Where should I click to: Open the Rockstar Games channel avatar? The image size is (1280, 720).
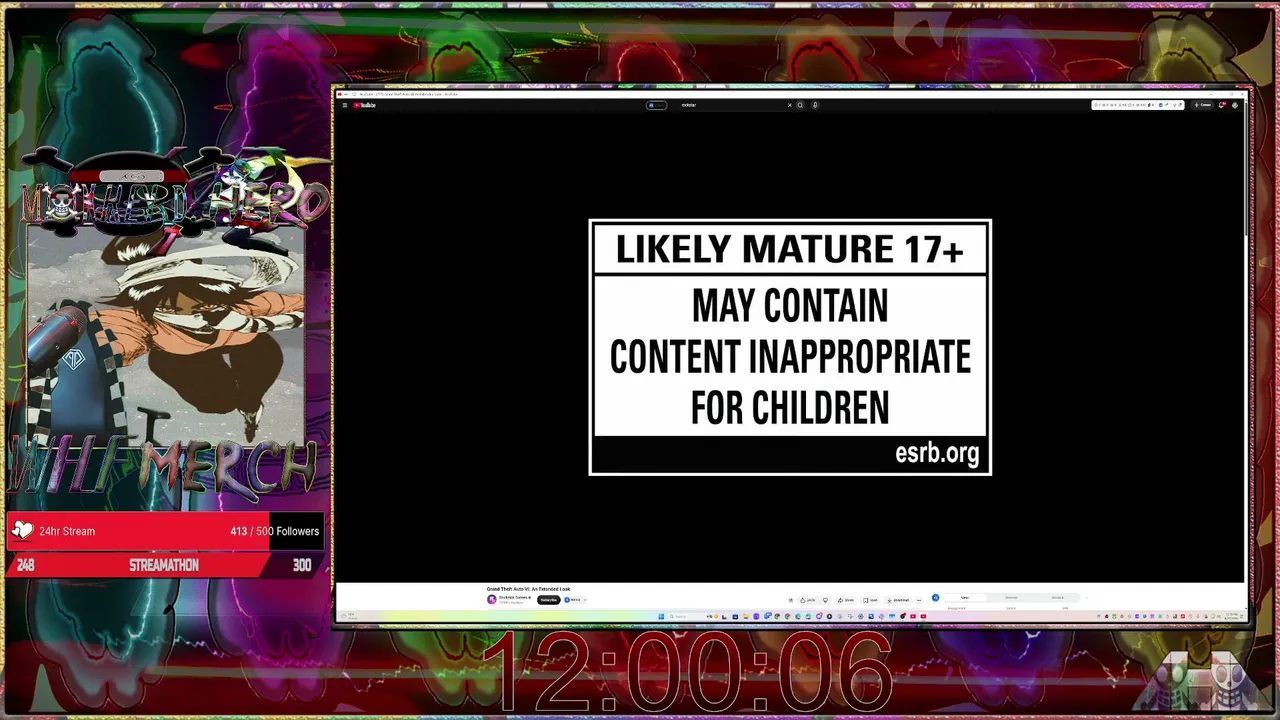coord(491,600)
